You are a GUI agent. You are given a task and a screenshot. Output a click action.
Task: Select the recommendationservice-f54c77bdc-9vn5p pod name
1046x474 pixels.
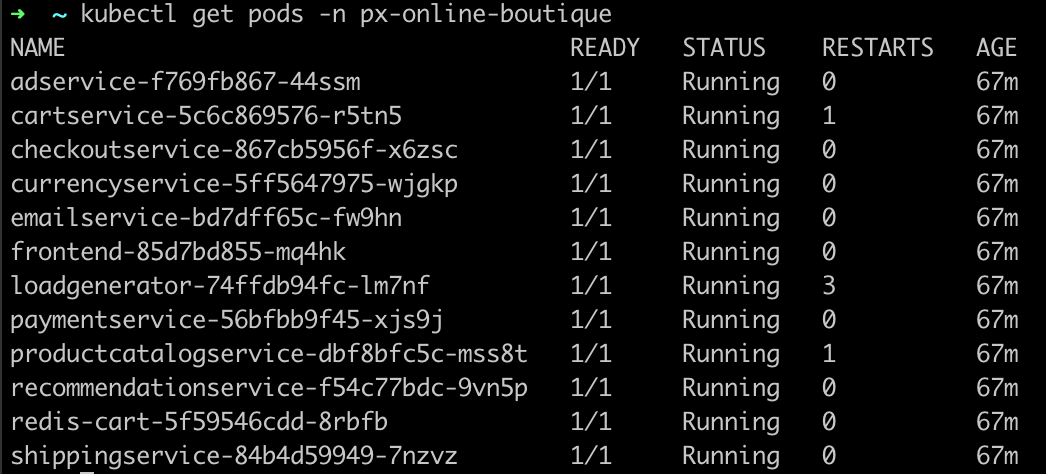269,388
